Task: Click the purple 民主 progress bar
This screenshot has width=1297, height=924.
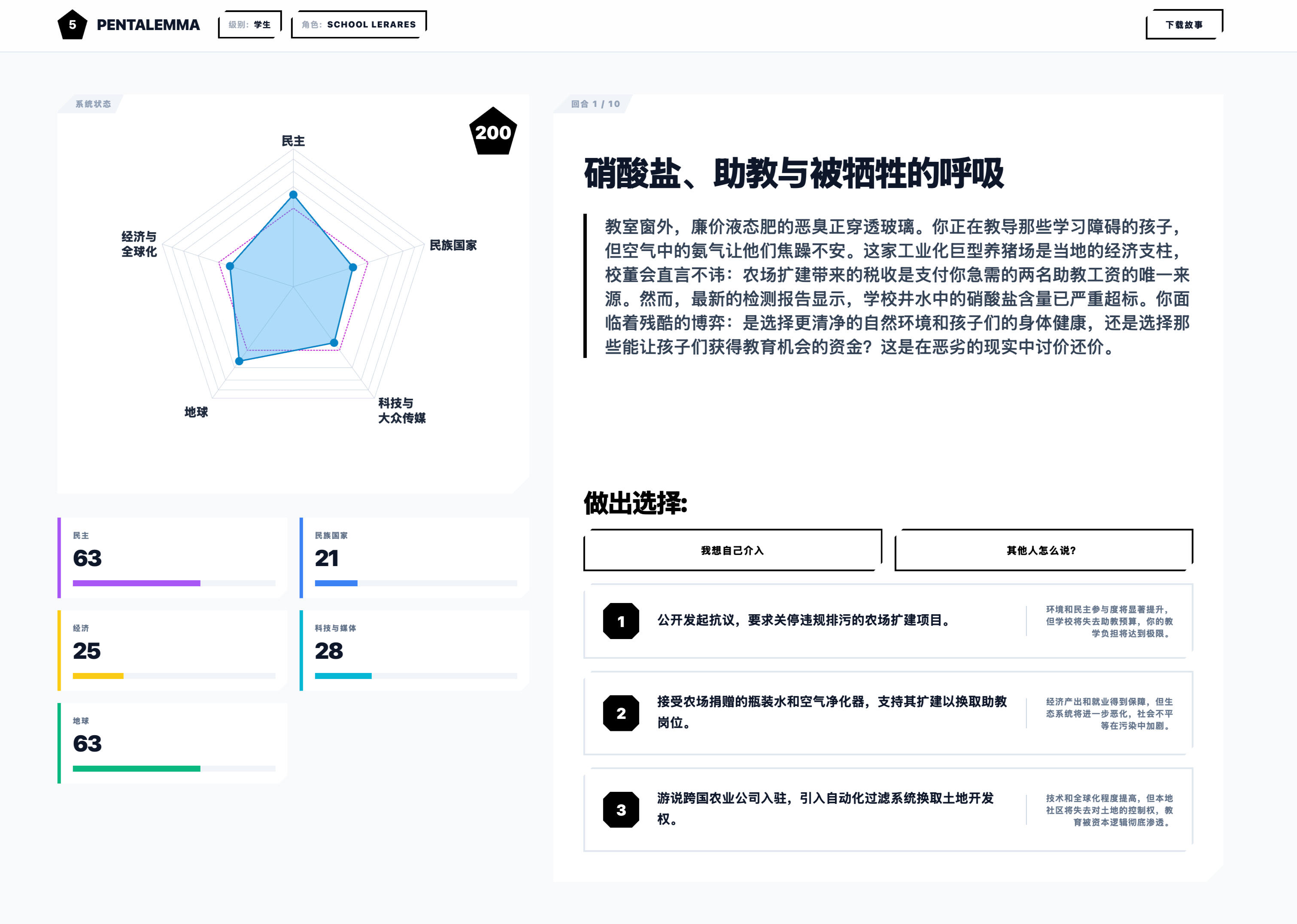Action: (x=137, y=583)
